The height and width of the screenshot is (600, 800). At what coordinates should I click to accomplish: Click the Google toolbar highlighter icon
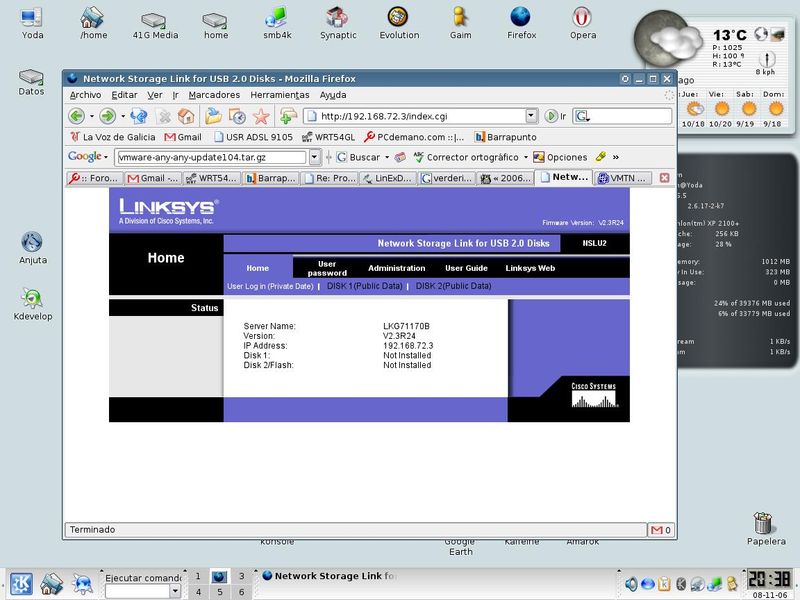[x=601, y=157]
